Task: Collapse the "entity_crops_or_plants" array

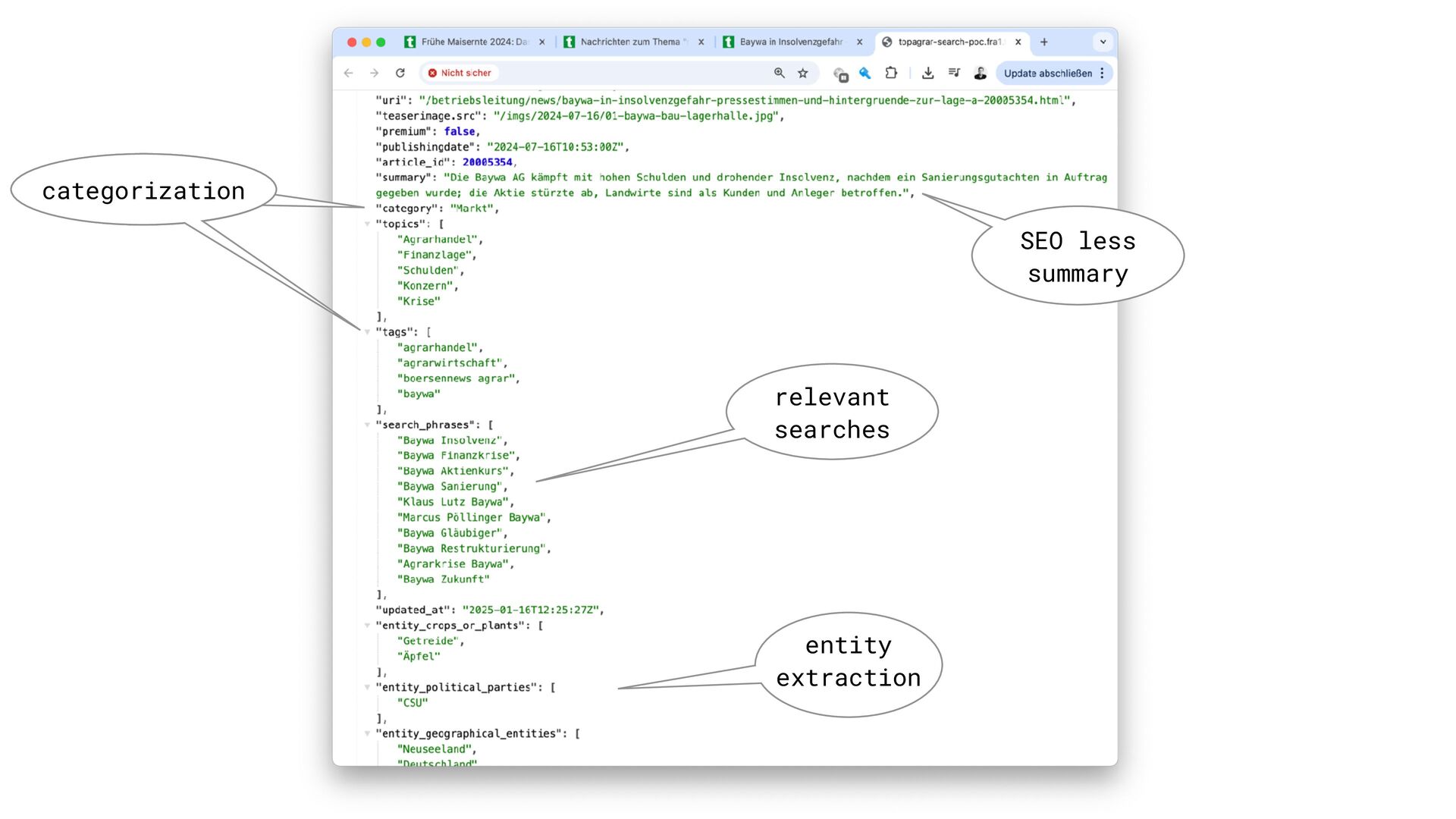Action: (x=367, y=626)
